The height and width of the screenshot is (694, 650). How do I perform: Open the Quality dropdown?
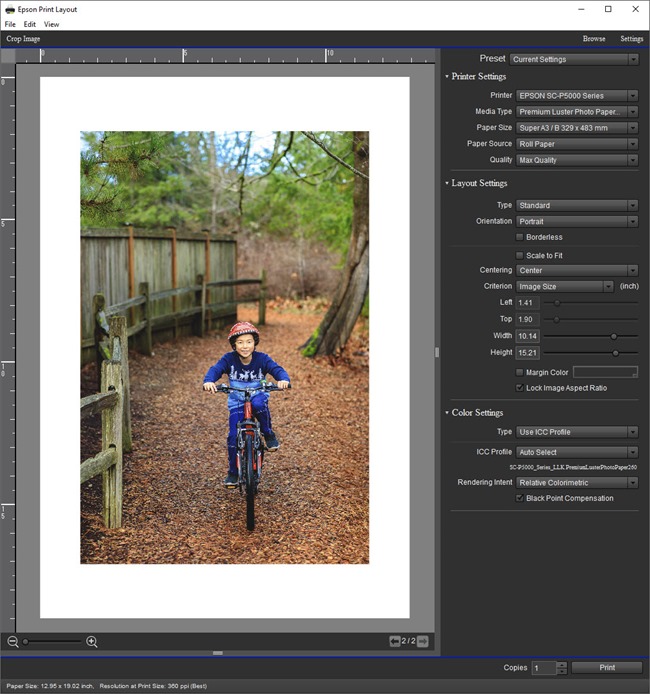577,160
